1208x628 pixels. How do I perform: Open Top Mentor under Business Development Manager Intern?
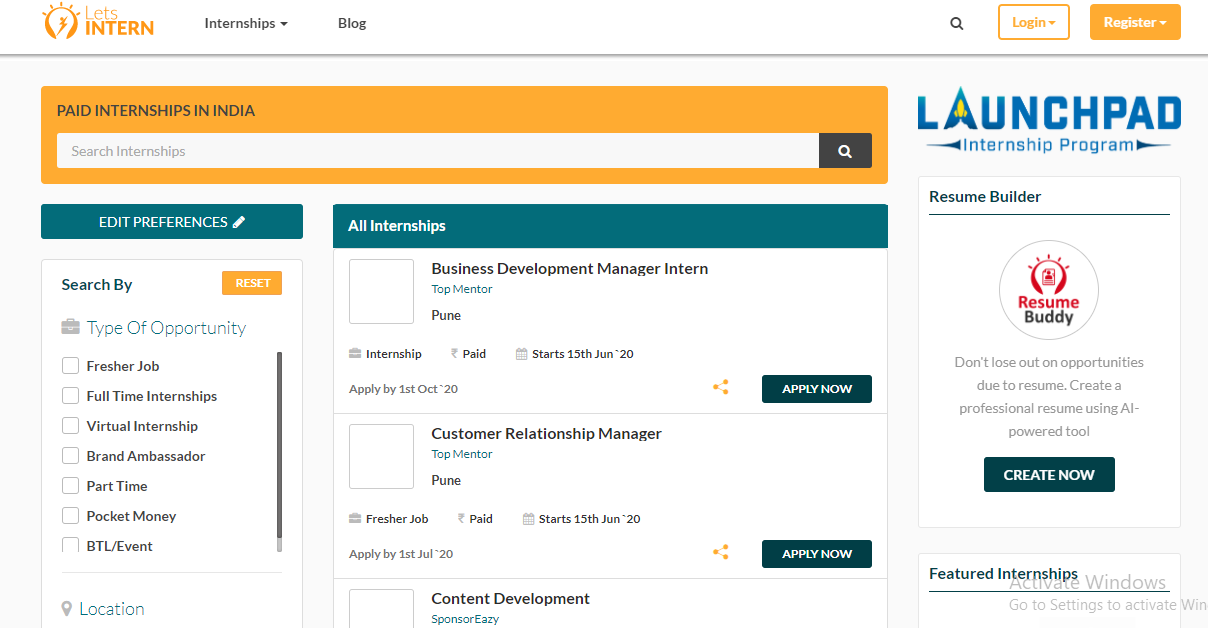pyautogui.click(x=462, y=289)
